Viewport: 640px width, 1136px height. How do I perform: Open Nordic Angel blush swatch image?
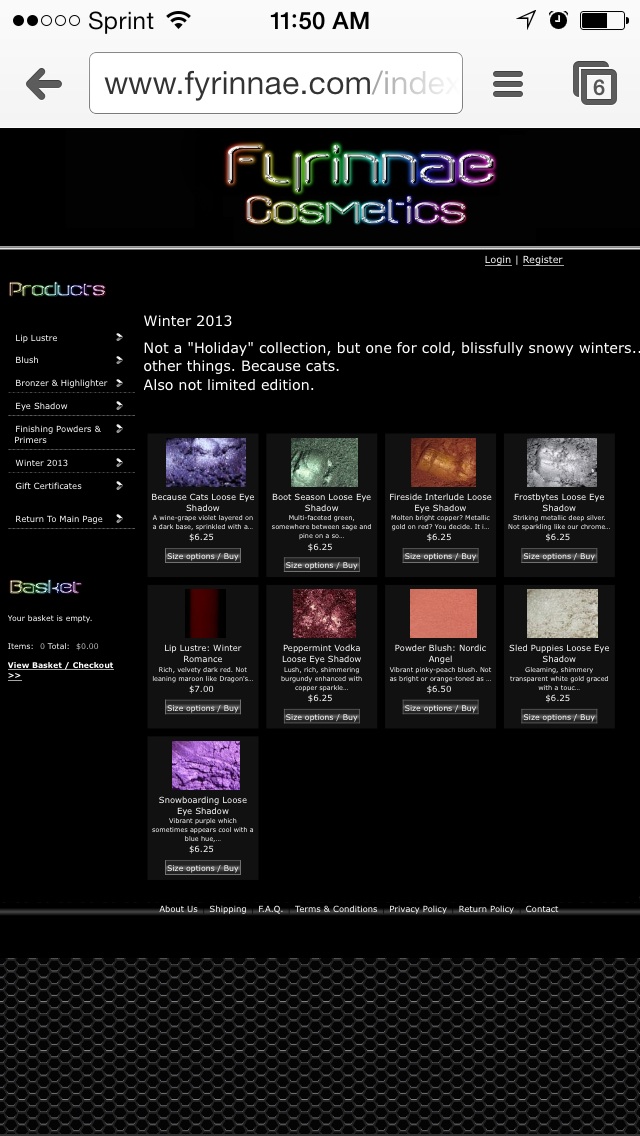point(444,613)
